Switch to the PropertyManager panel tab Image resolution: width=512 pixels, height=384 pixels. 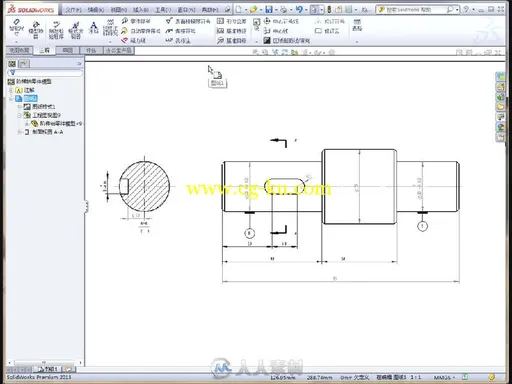(x=24, y=63)
